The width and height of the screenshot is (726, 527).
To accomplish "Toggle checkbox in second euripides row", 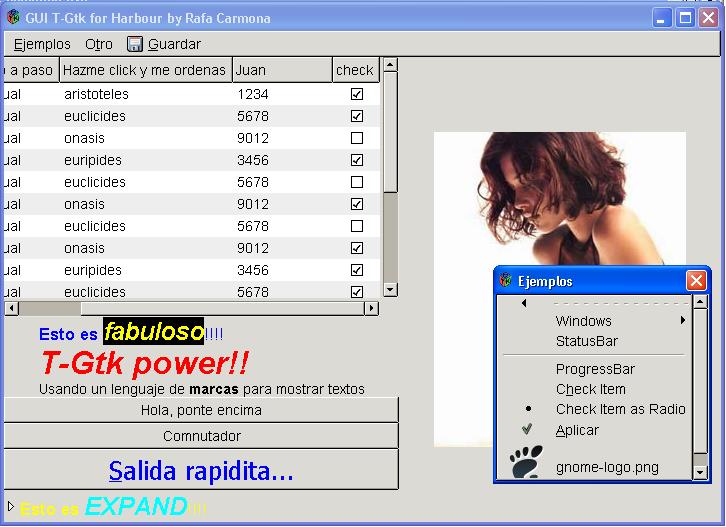I will click(x=357, y=270).
